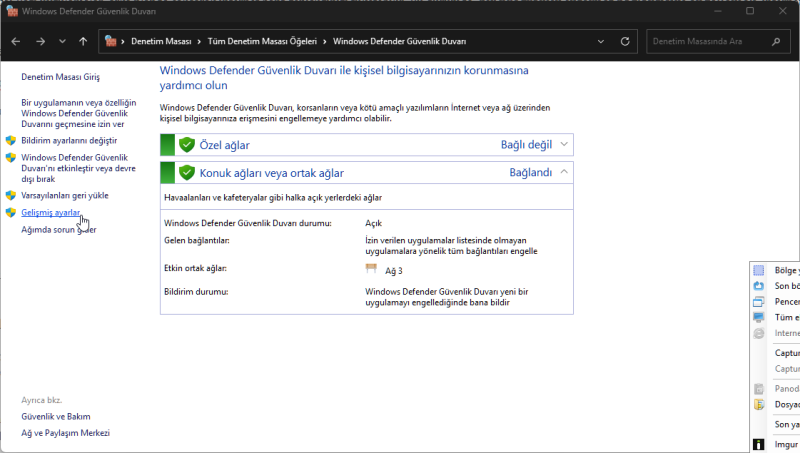Open 'Tüm Denetim Masası Öğeleri' breadcrumb
Screen dimensions: 800x453
262,41
